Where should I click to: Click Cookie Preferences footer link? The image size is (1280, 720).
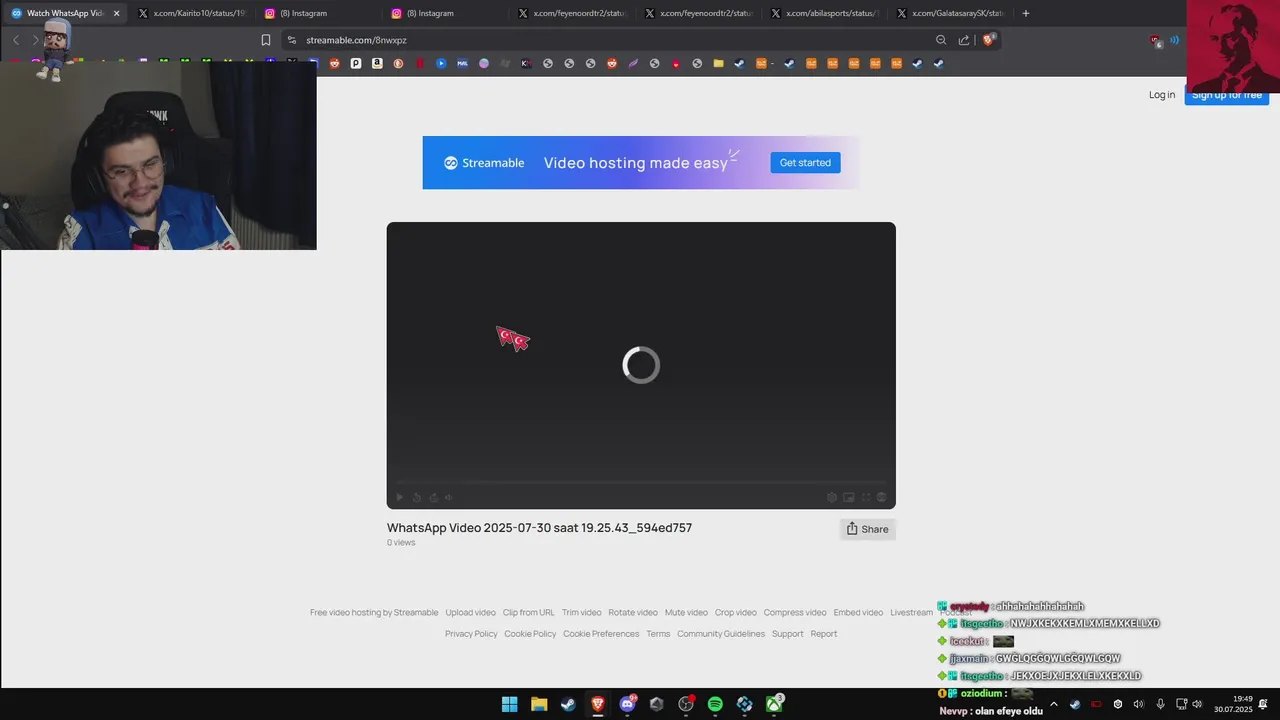click(601, 634)
